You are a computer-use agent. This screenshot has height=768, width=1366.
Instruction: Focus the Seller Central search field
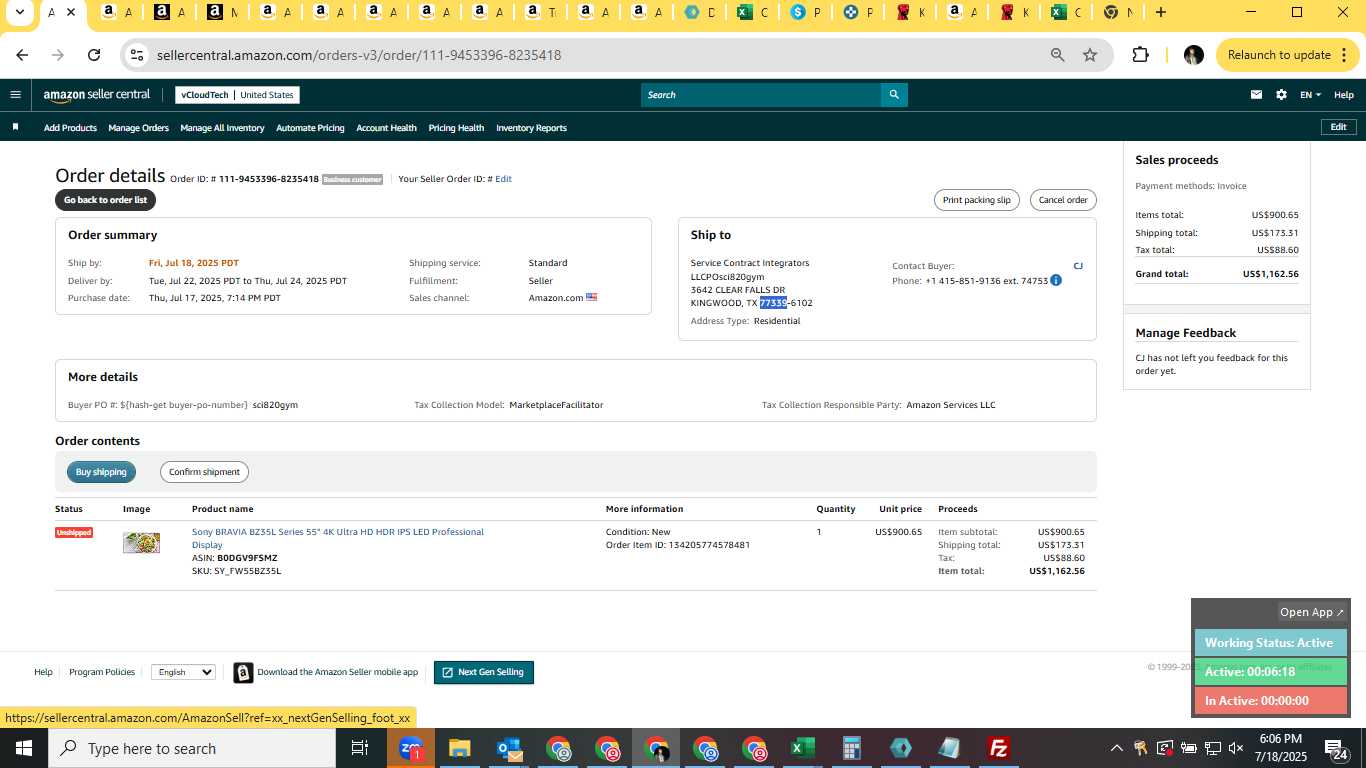pyautogui.click(x=760, y=95)
